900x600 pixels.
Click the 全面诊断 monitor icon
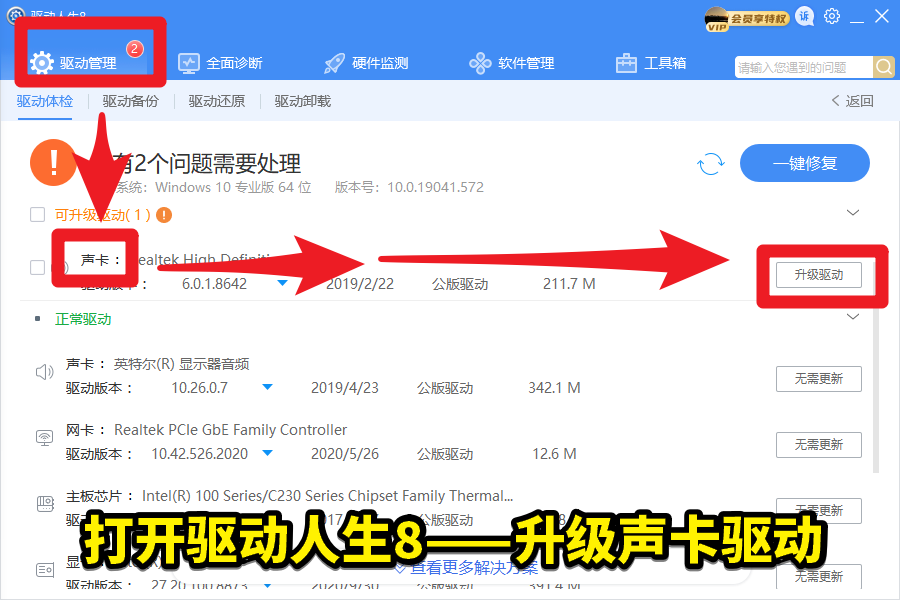click(x=188, y=63)
